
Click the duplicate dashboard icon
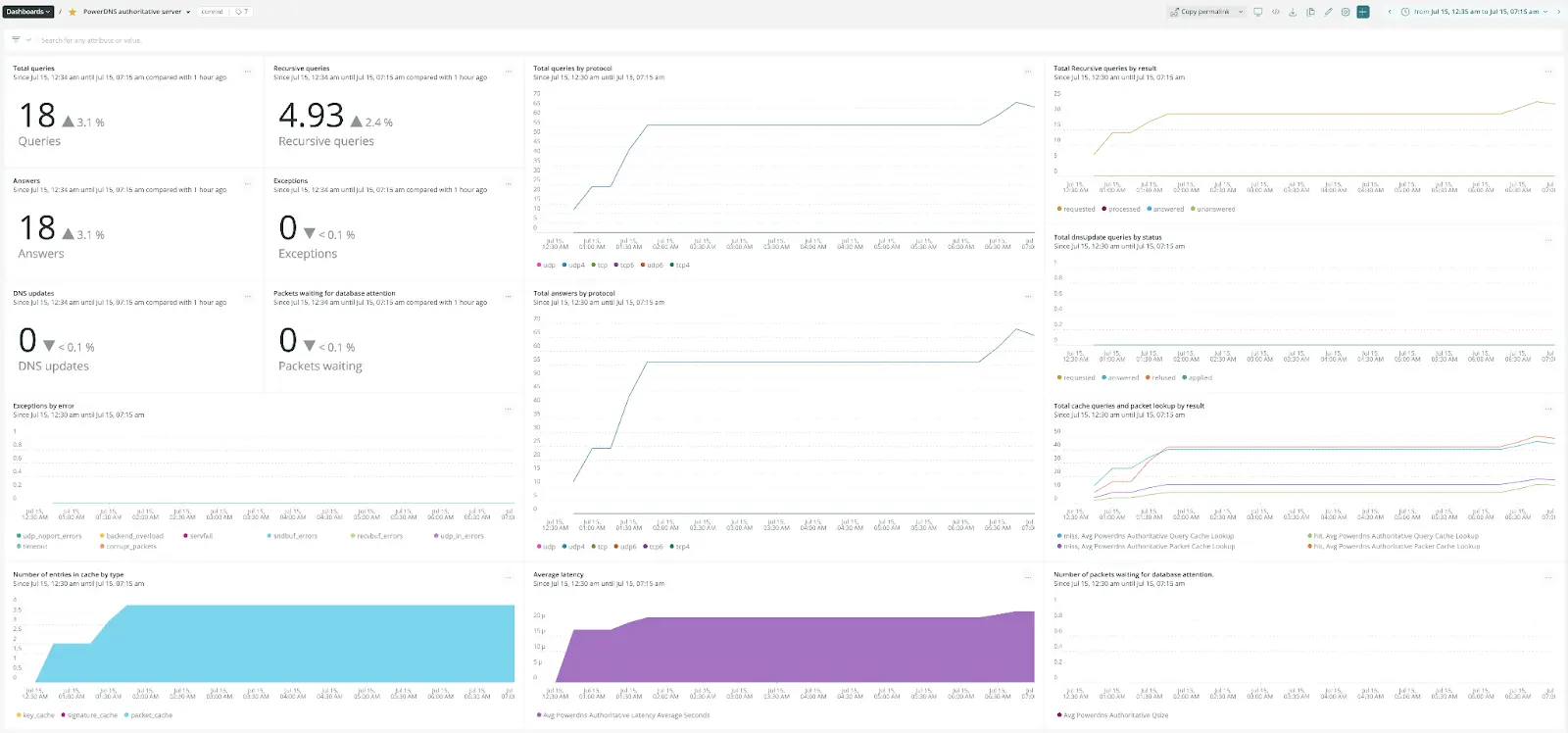click(x=1310, y=12)
